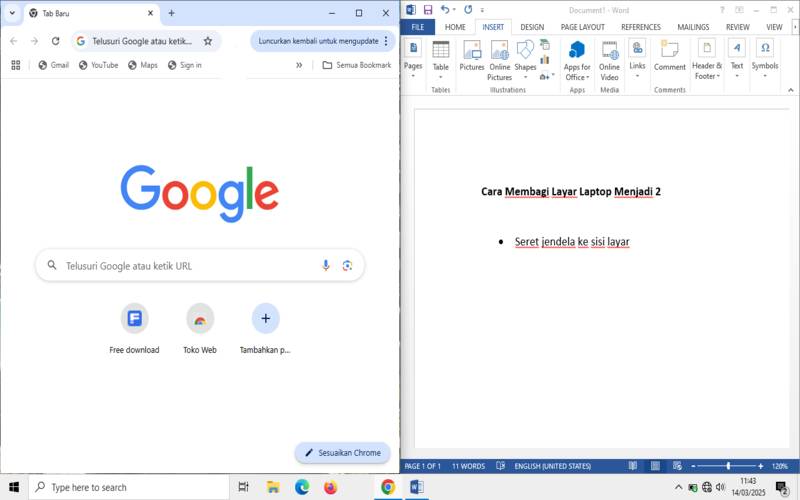Click the zoom in plus in Word
Image resolution: width=800 pixels, height=500 pixels.
761,466
